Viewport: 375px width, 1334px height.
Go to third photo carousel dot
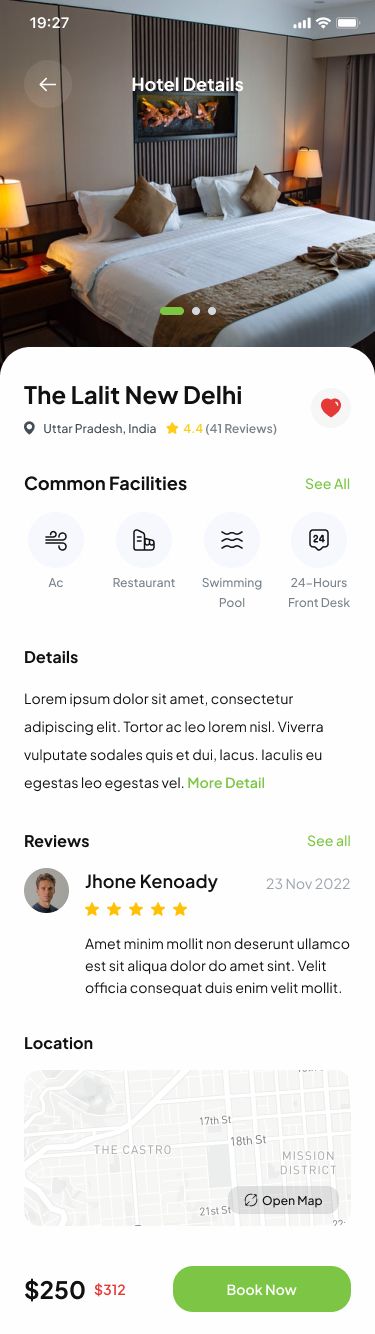pos(212,311)
